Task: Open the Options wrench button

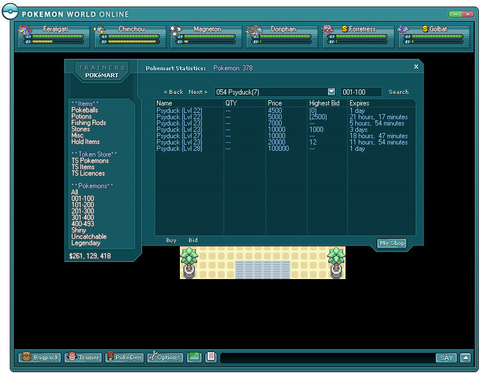Action: [165, 357]
